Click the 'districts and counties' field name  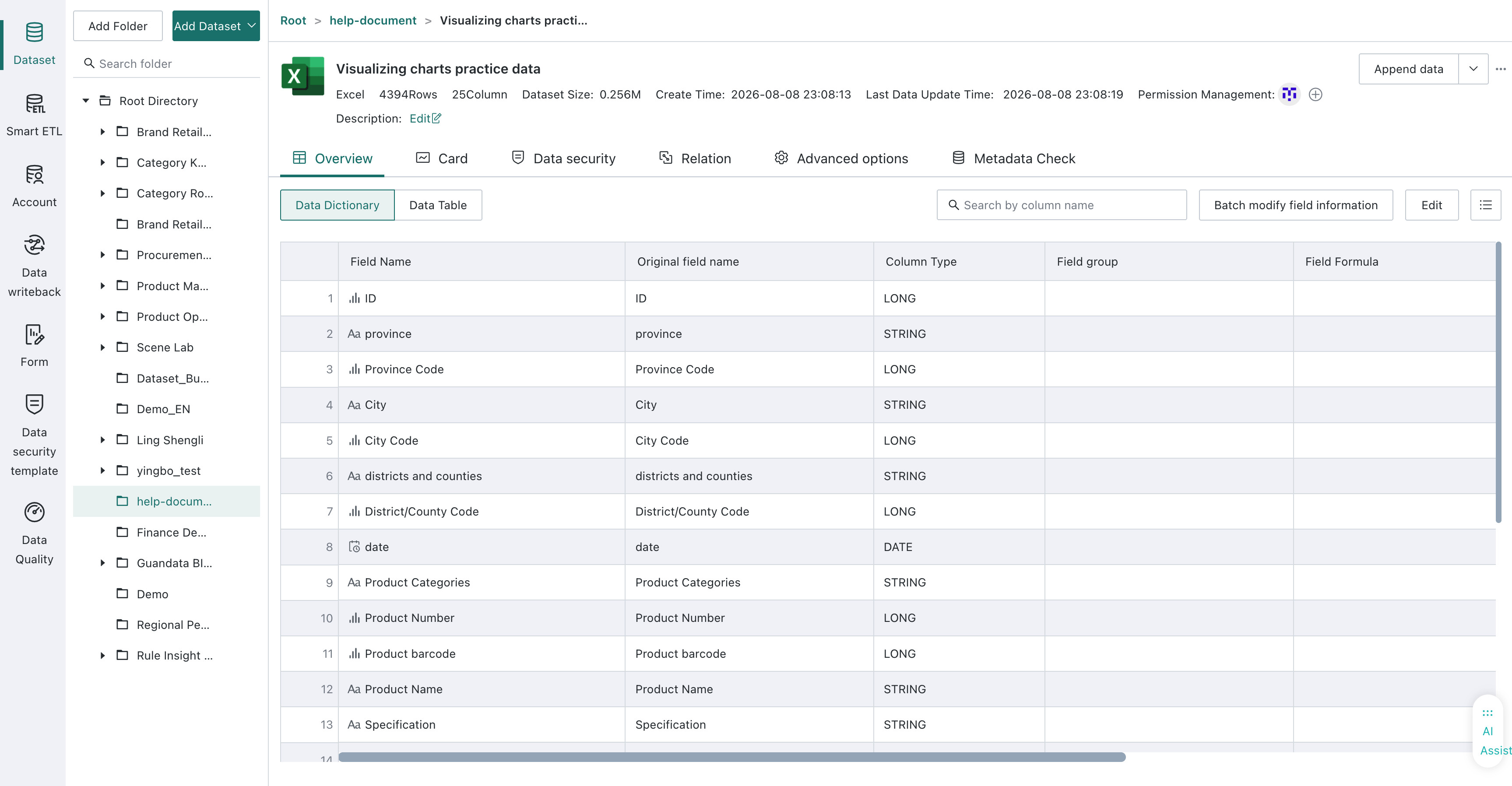pos(423,476)
